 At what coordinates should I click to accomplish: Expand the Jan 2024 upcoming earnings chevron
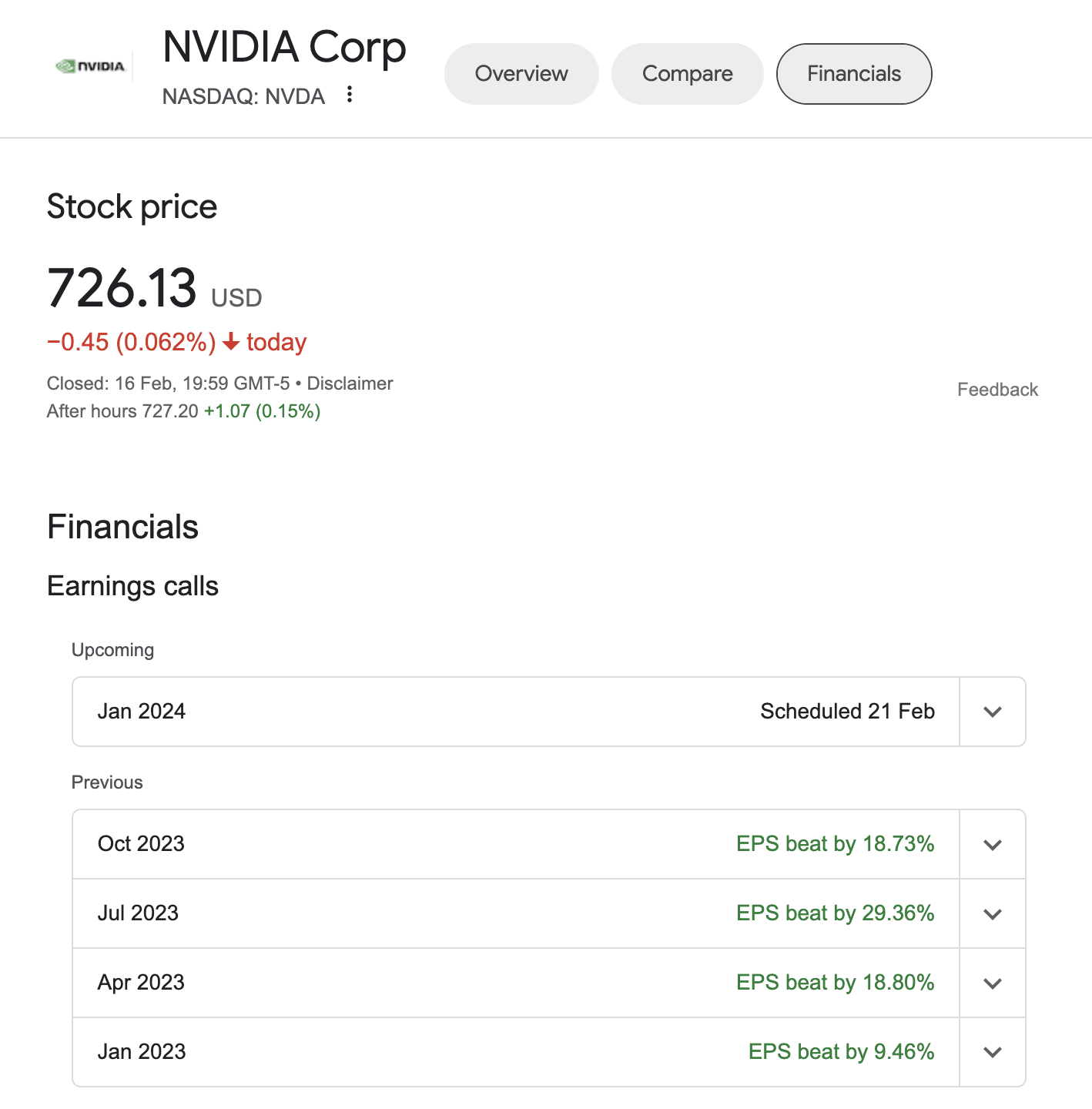coord(993,712)
